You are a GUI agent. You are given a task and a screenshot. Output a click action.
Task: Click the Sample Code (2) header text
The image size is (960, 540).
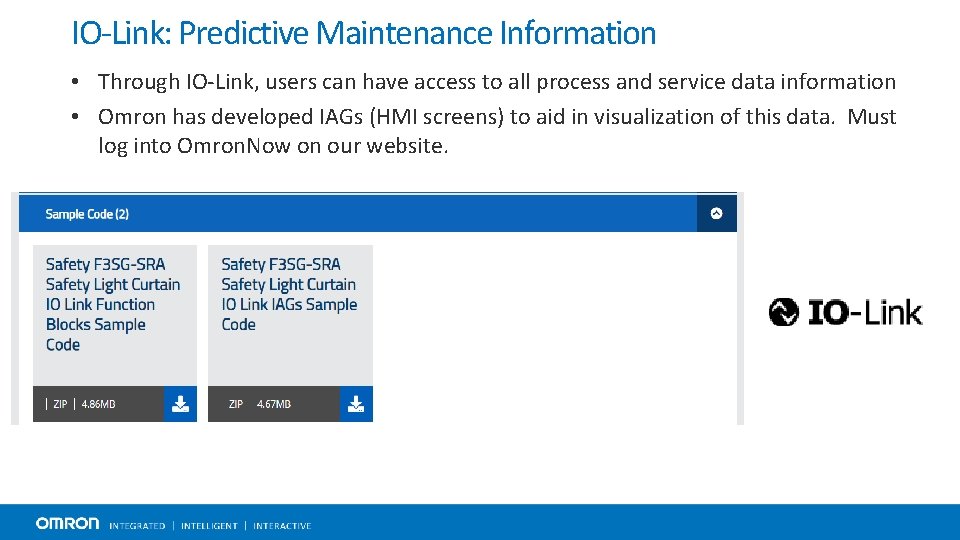pos(87,214)
